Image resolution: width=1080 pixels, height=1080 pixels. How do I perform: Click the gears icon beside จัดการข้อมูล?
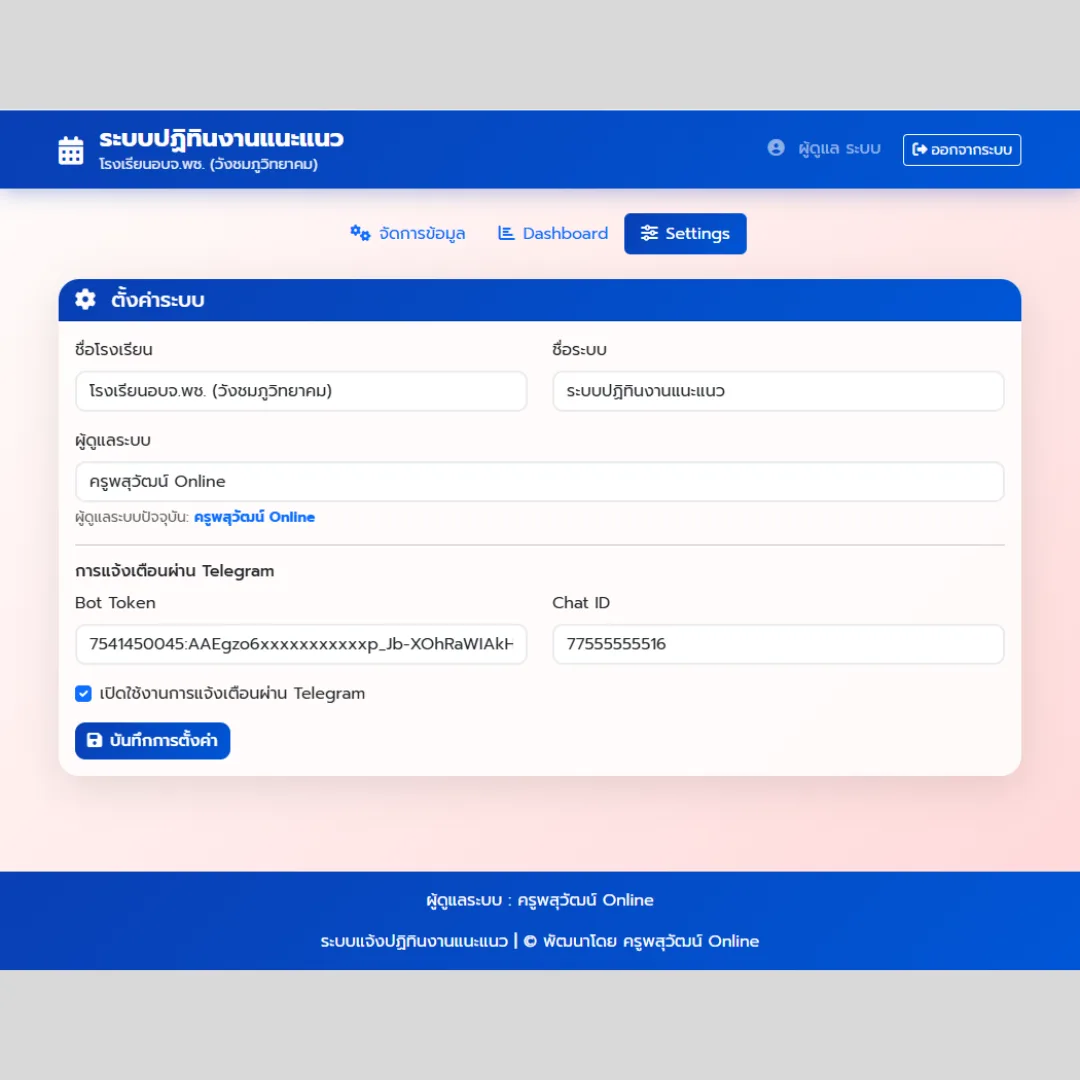point(360,233)
